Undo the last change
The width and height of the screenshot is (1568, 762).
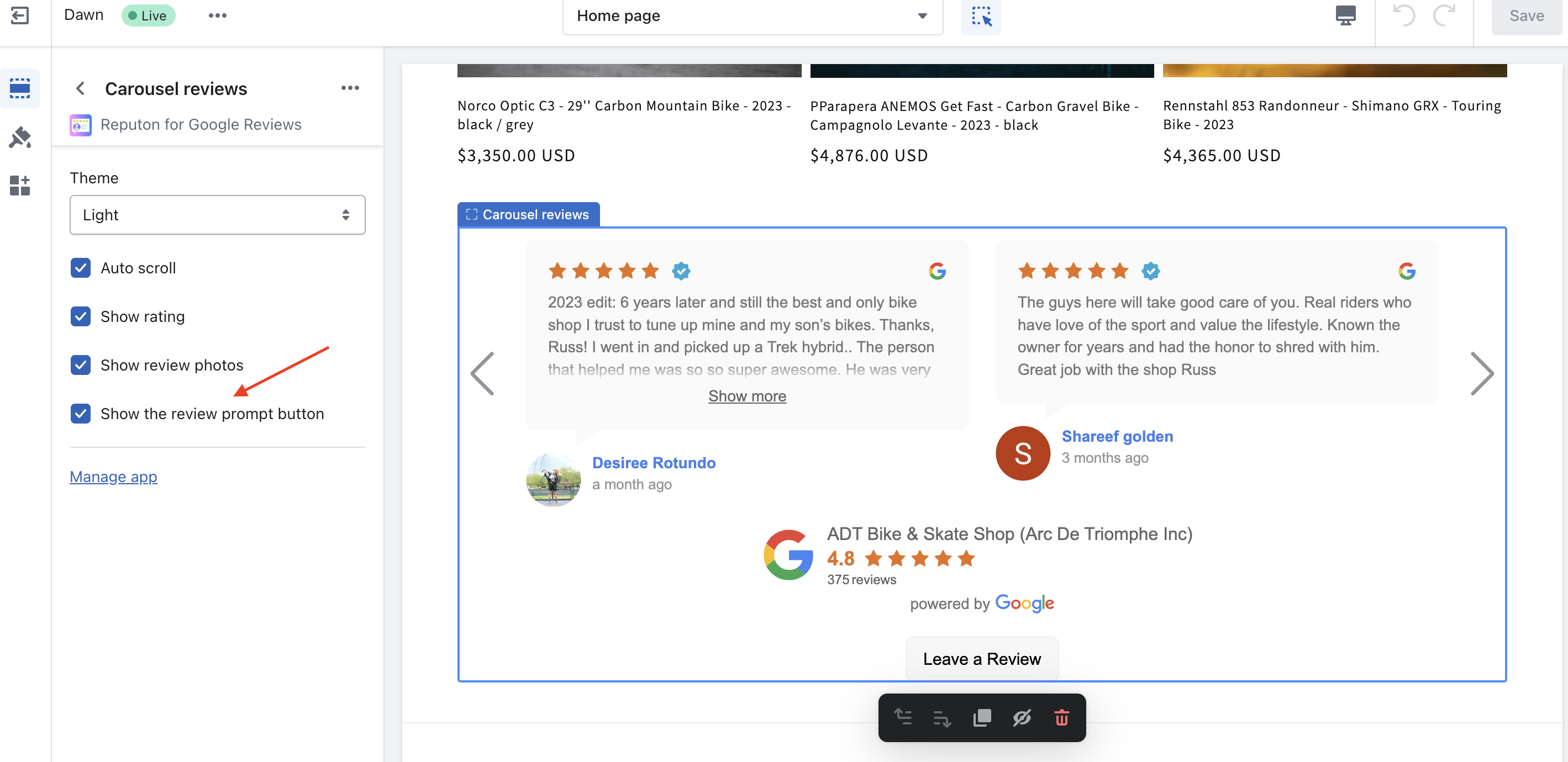(x=1404, y=15)
